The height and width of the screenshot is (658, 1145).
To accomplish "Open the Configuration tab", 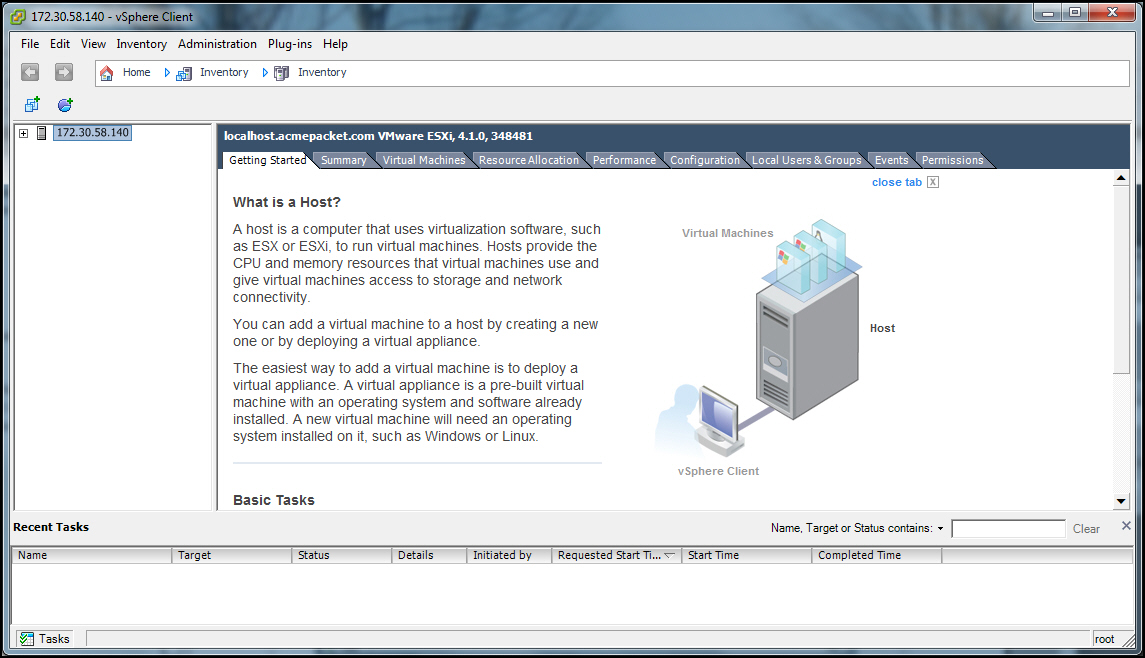I will [705, 160].
